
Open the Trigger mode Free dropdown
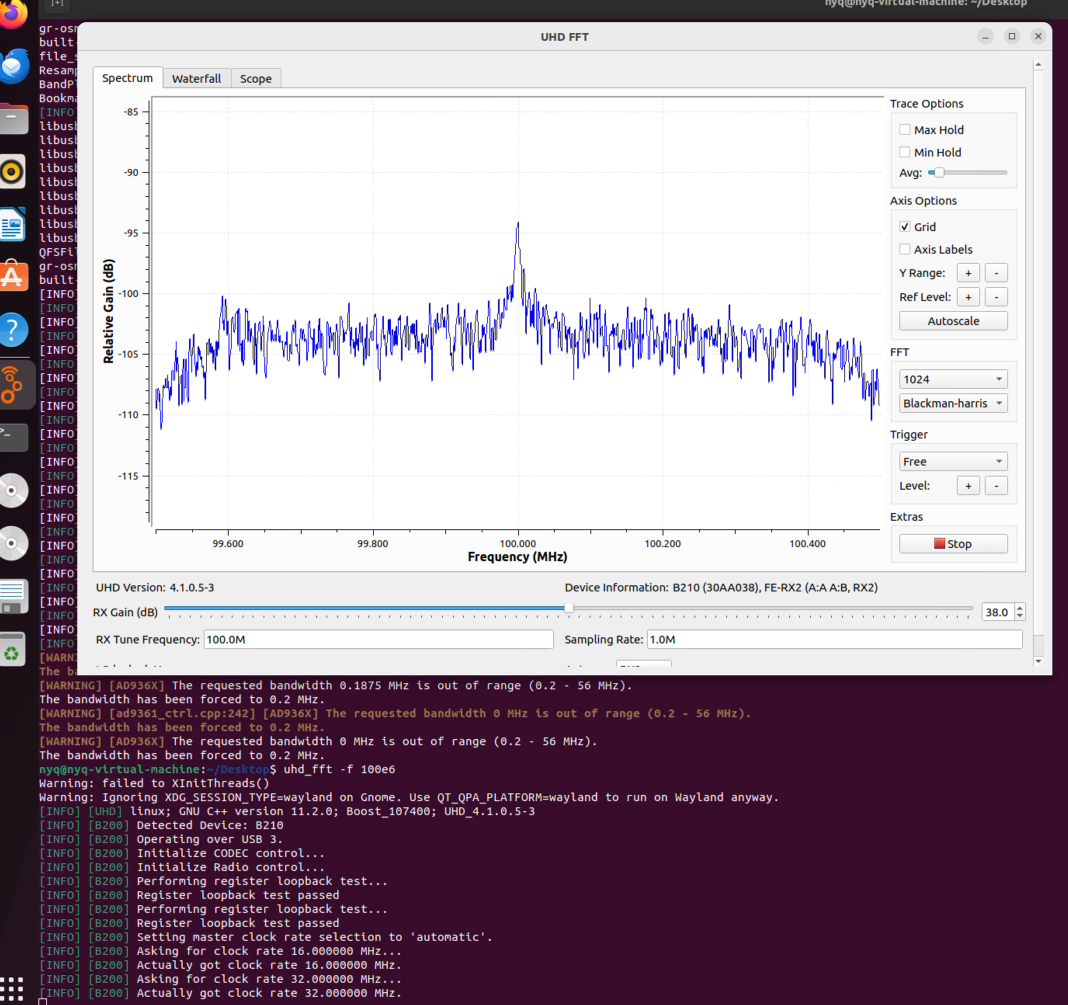click(953, 462)
